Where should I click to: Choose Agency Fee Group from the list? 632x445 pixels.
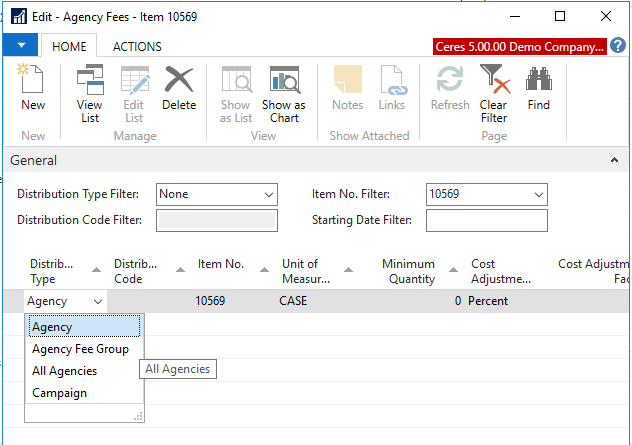pos(80,349)
